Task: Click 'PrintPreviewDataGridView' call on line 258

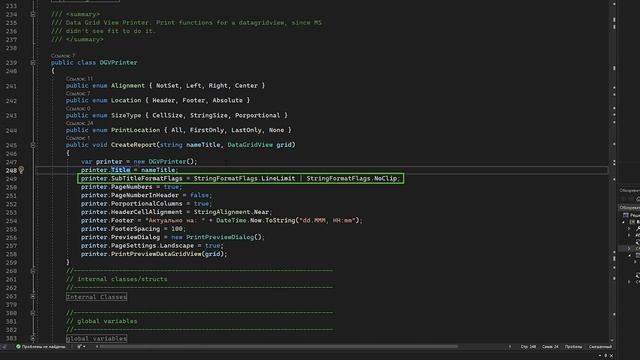Action: point(156,254)
